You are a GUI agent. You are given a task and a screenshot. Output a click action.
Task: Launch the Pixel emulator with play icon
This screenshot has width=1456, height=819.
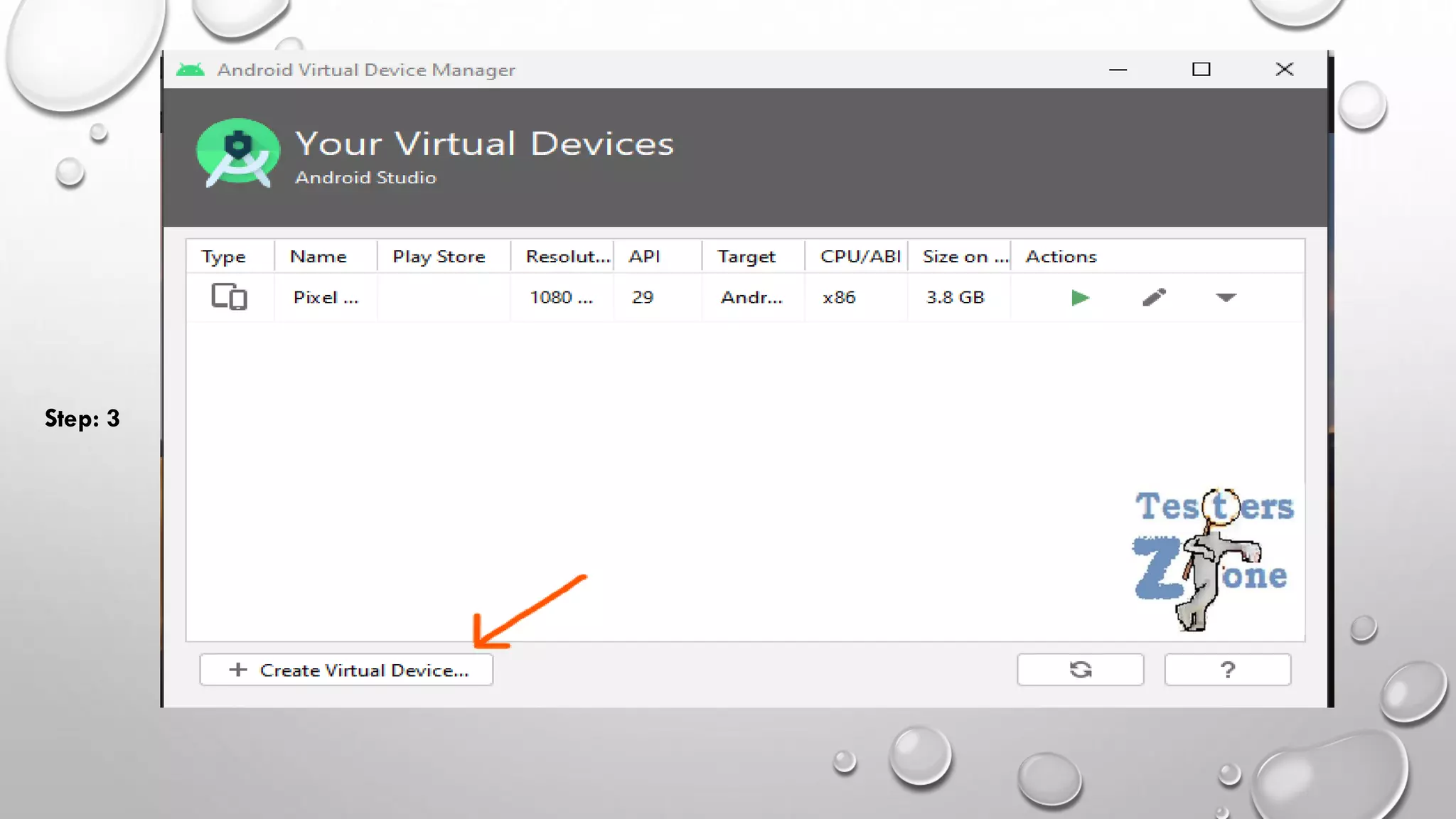(x=1080, y=298)
